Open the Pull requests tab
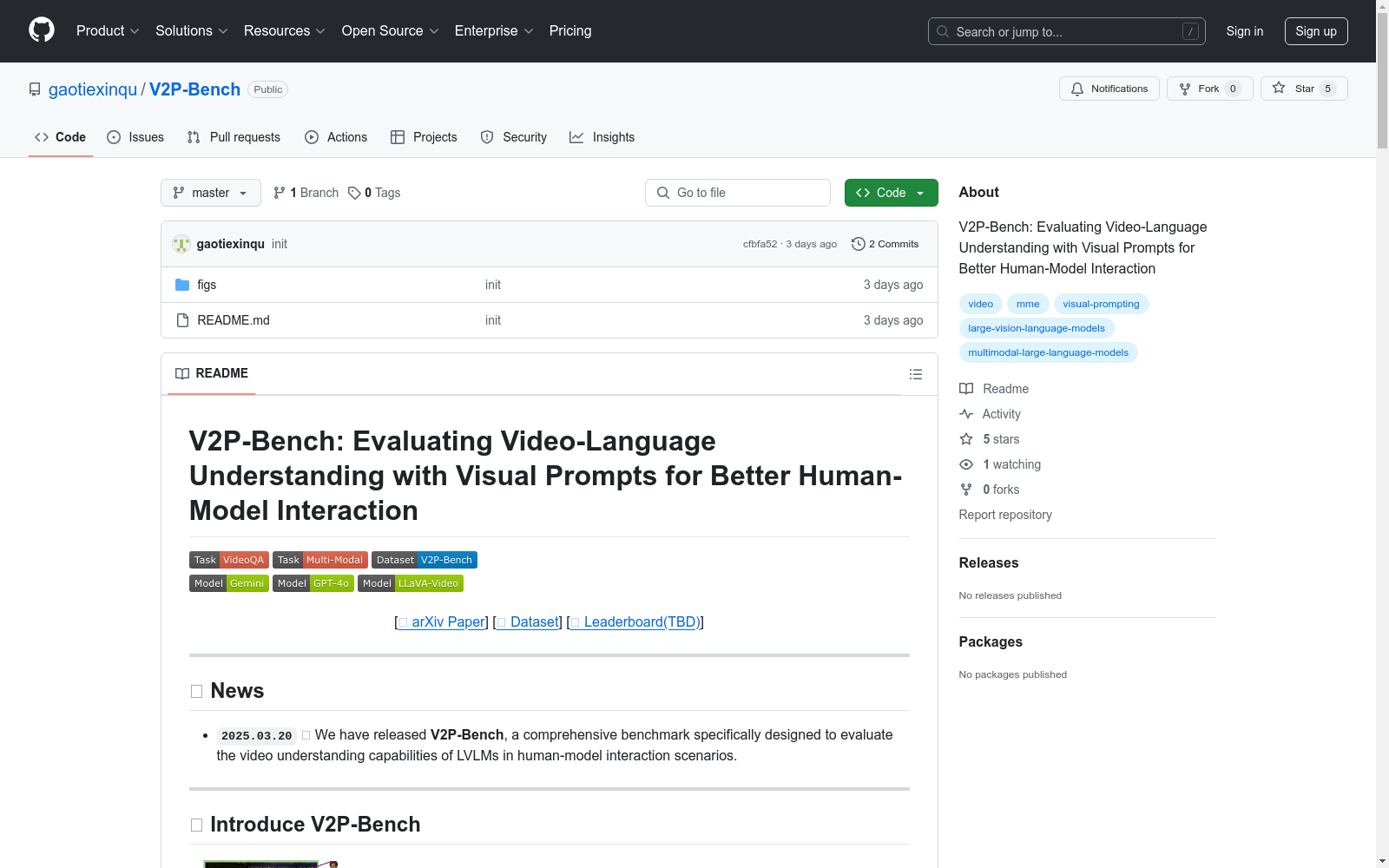 234,137
